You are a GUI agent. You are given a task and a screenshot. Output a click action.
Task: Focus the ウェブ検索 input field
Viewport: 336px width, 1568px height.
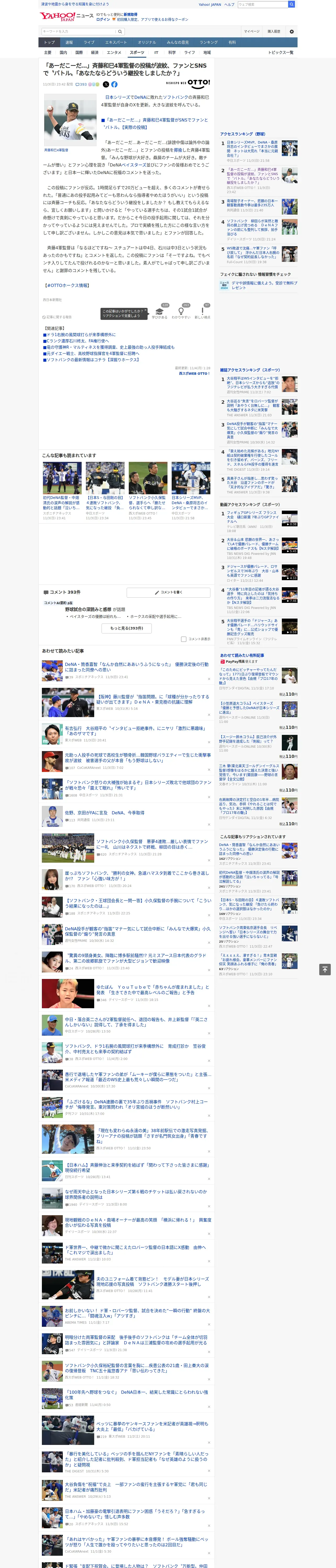[263, 4]
